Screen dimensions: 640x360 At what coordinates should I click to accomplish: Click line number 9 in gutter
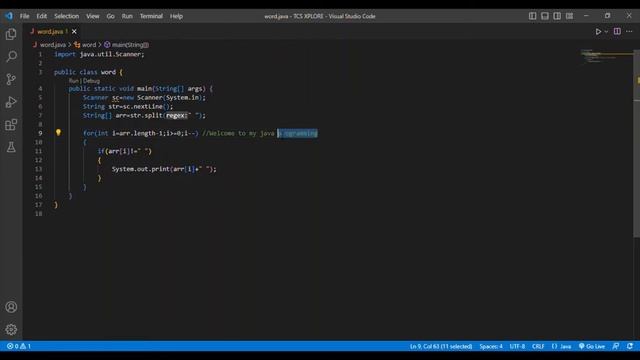[x=40, y=133]
